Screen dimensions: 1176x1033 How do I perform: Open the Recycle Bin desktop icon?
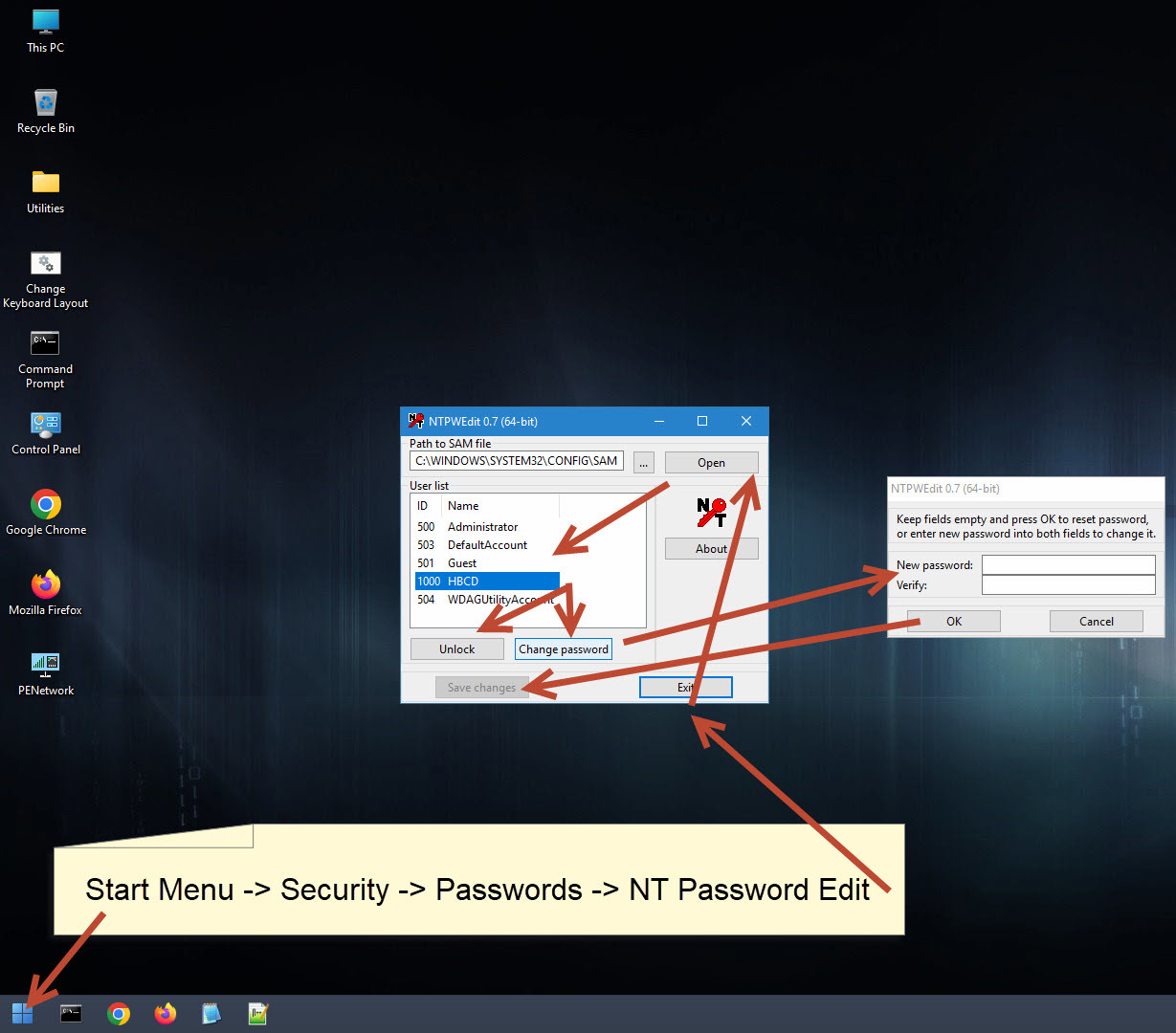tap(46, 111)
